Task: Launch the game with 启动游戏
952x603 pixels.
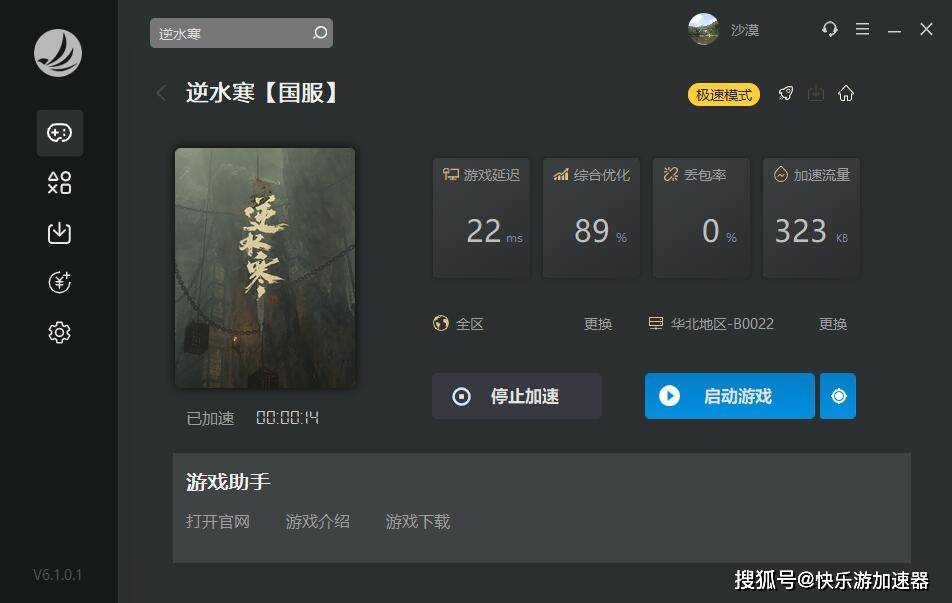Action: pos(730,396)
